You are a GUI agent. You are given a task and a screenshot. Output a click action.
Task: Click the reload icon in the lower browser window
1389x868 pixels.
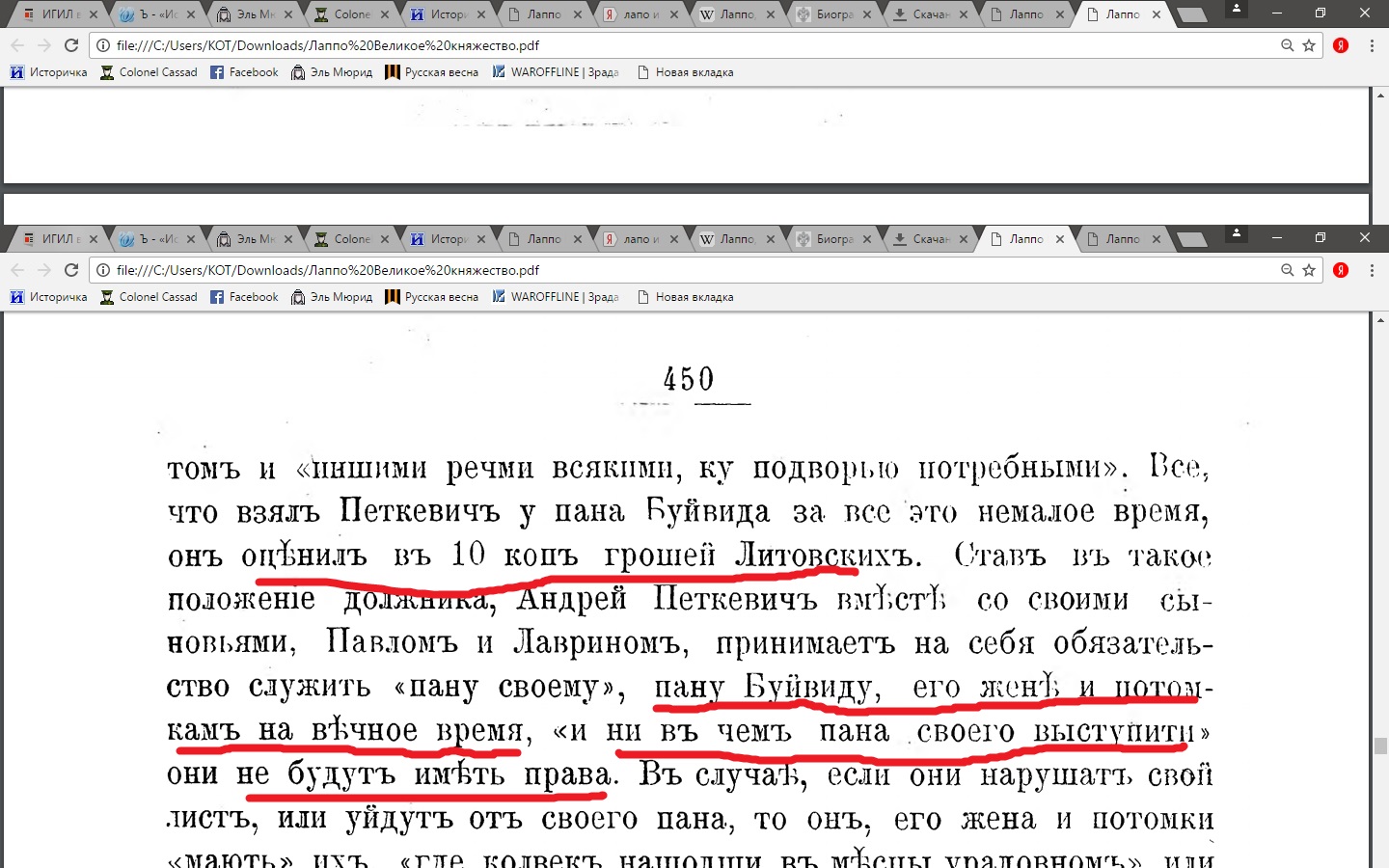click(x=71, y=270)
